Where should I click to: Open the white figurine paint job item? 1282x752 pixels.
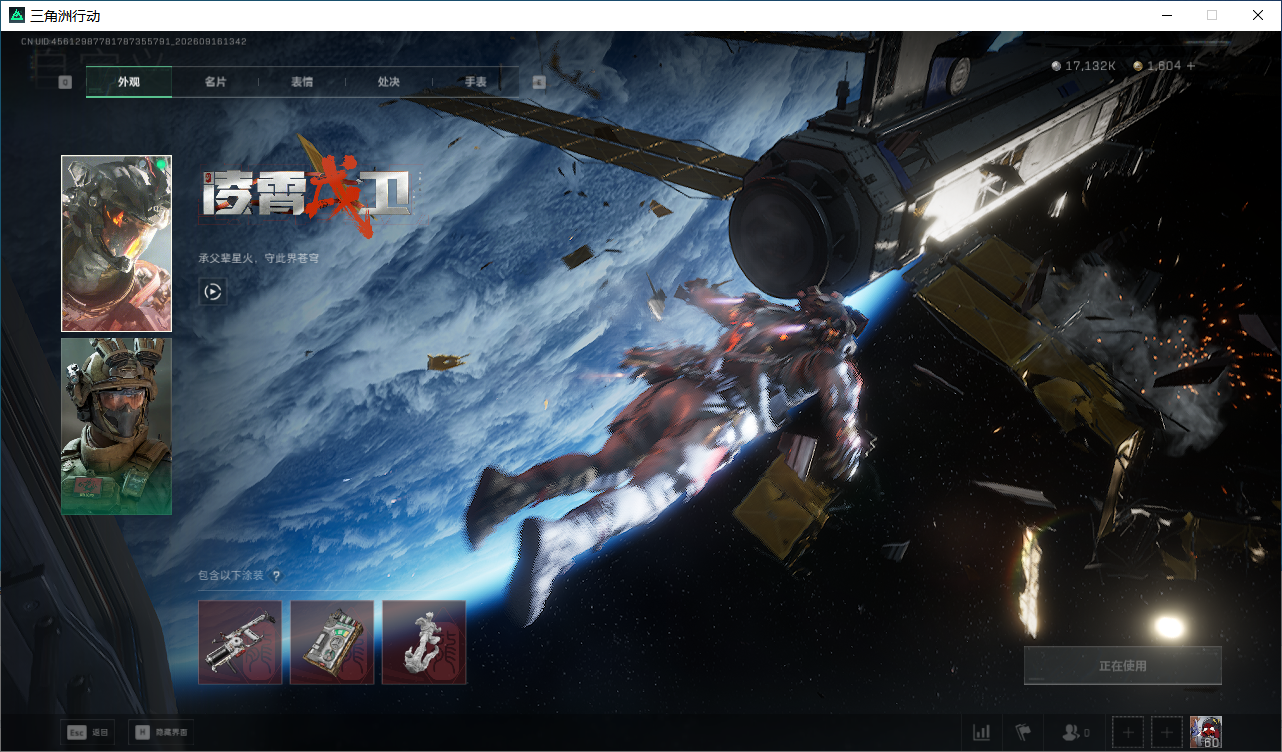tap(424, 642)
